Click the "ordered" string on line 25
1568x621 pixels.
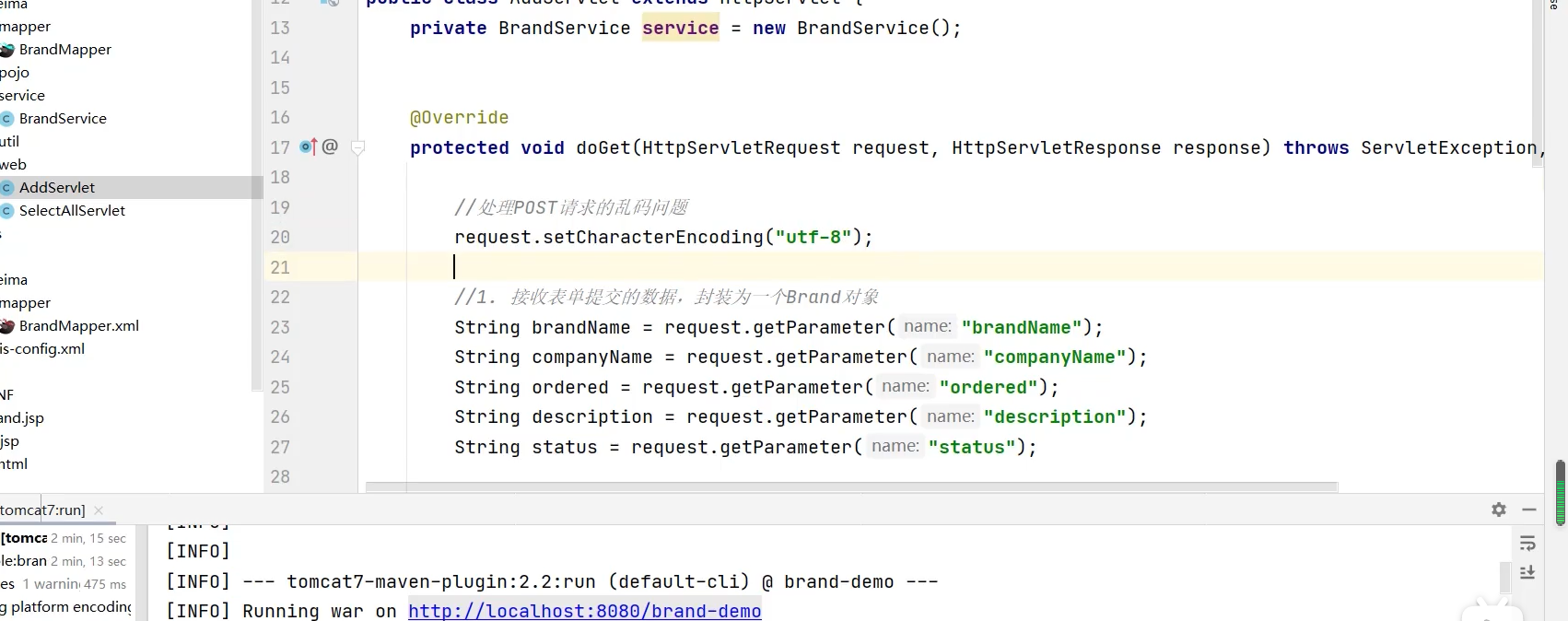click(989, 387)
